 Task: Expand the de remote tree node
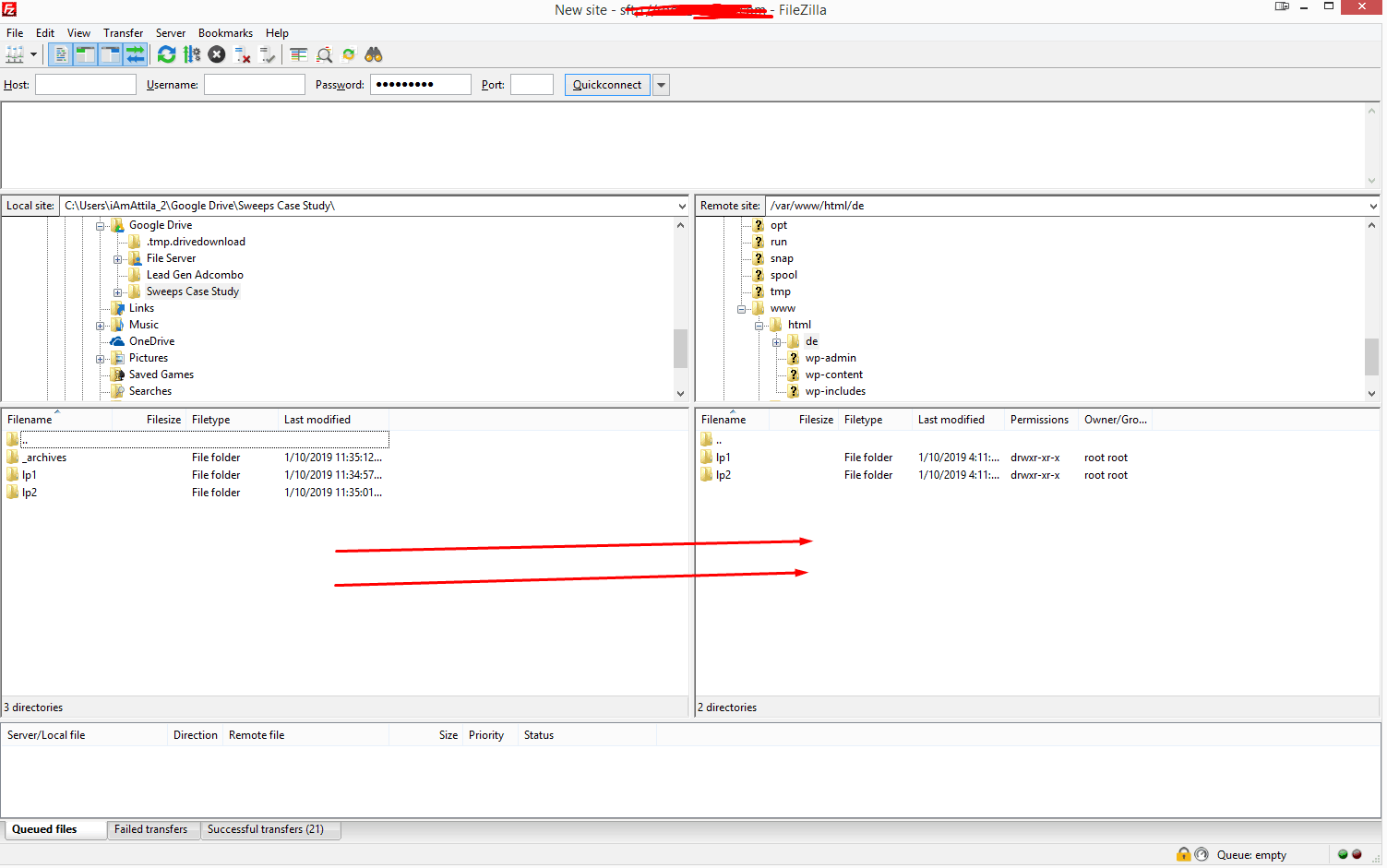pyautogui.click(x=776, y=342)
